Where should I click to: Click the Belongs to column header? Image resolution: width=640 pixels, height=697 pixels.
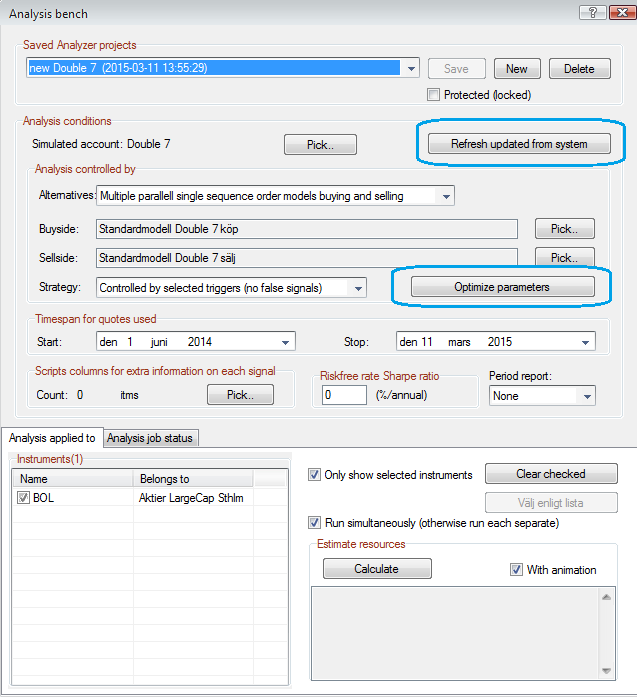pos(193,479)
